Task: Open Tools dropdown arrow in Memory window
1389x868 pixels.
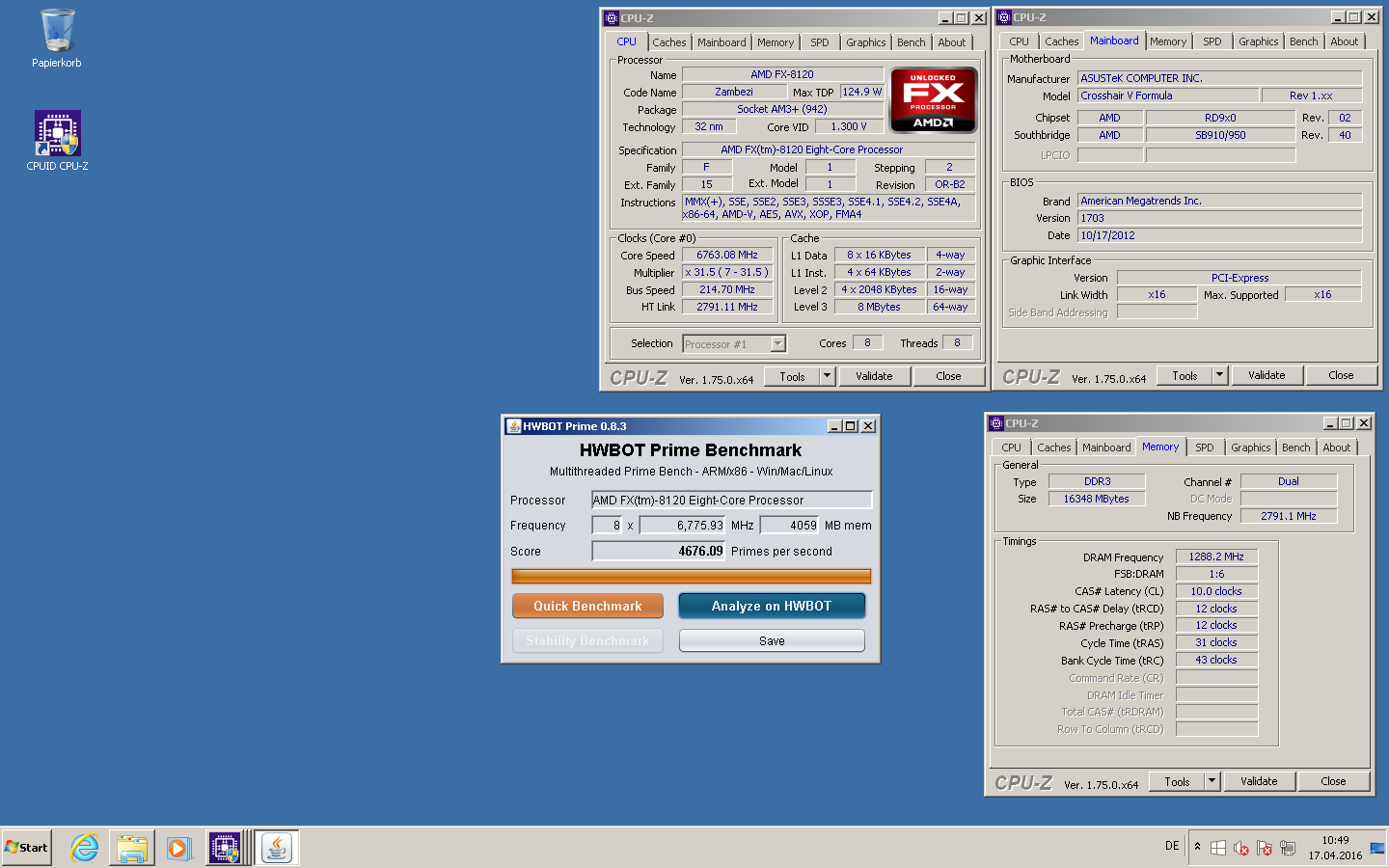Action: [1212, 781]
